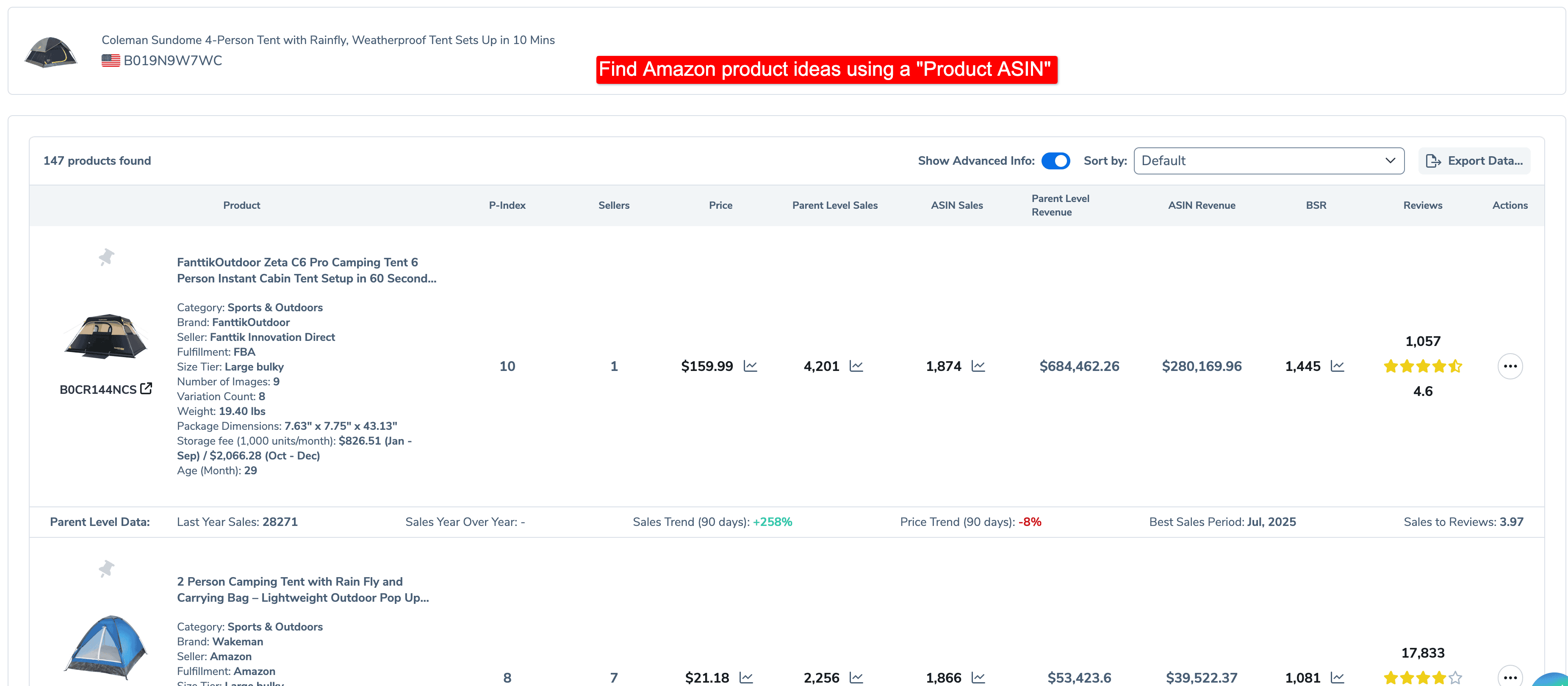Open B0CR144NCS external link icon
The image size is (1568, 686).
tap(146, 388)
